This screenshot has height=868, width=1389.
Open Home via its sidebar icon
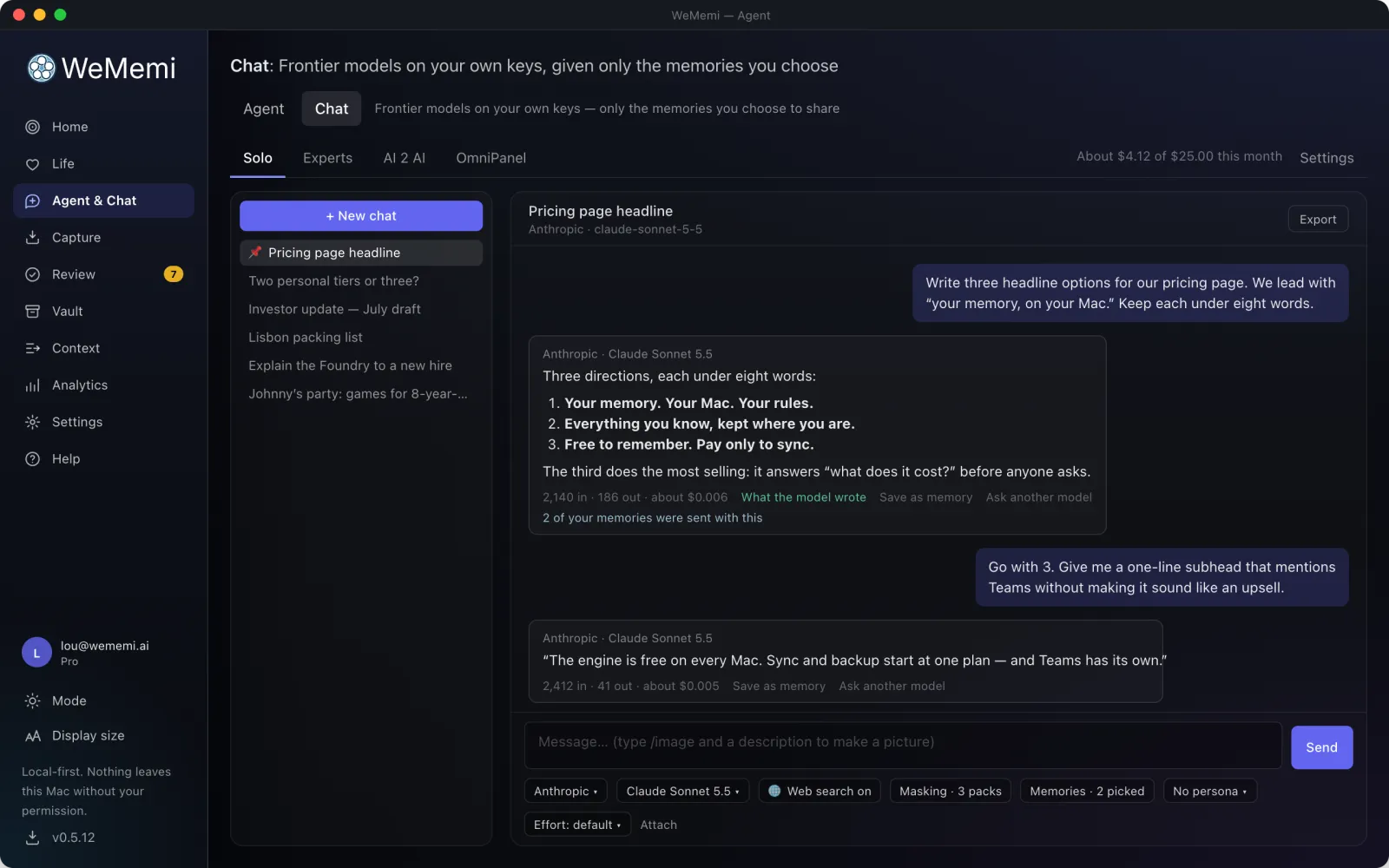click(x=33, y=127)
